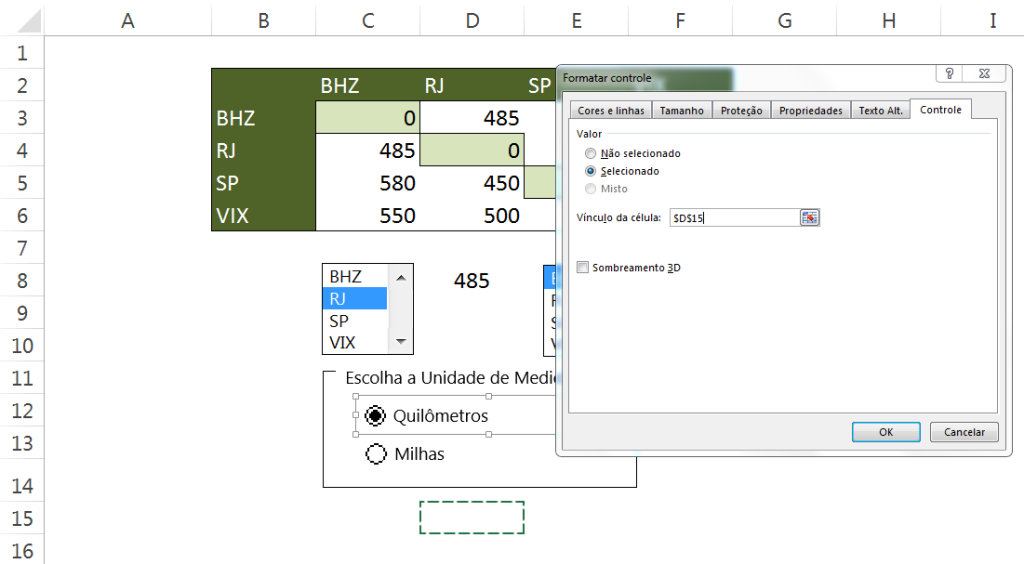This screenshot has width=1024, height=564.
Task: Select column B header
Action: [264, 20]
